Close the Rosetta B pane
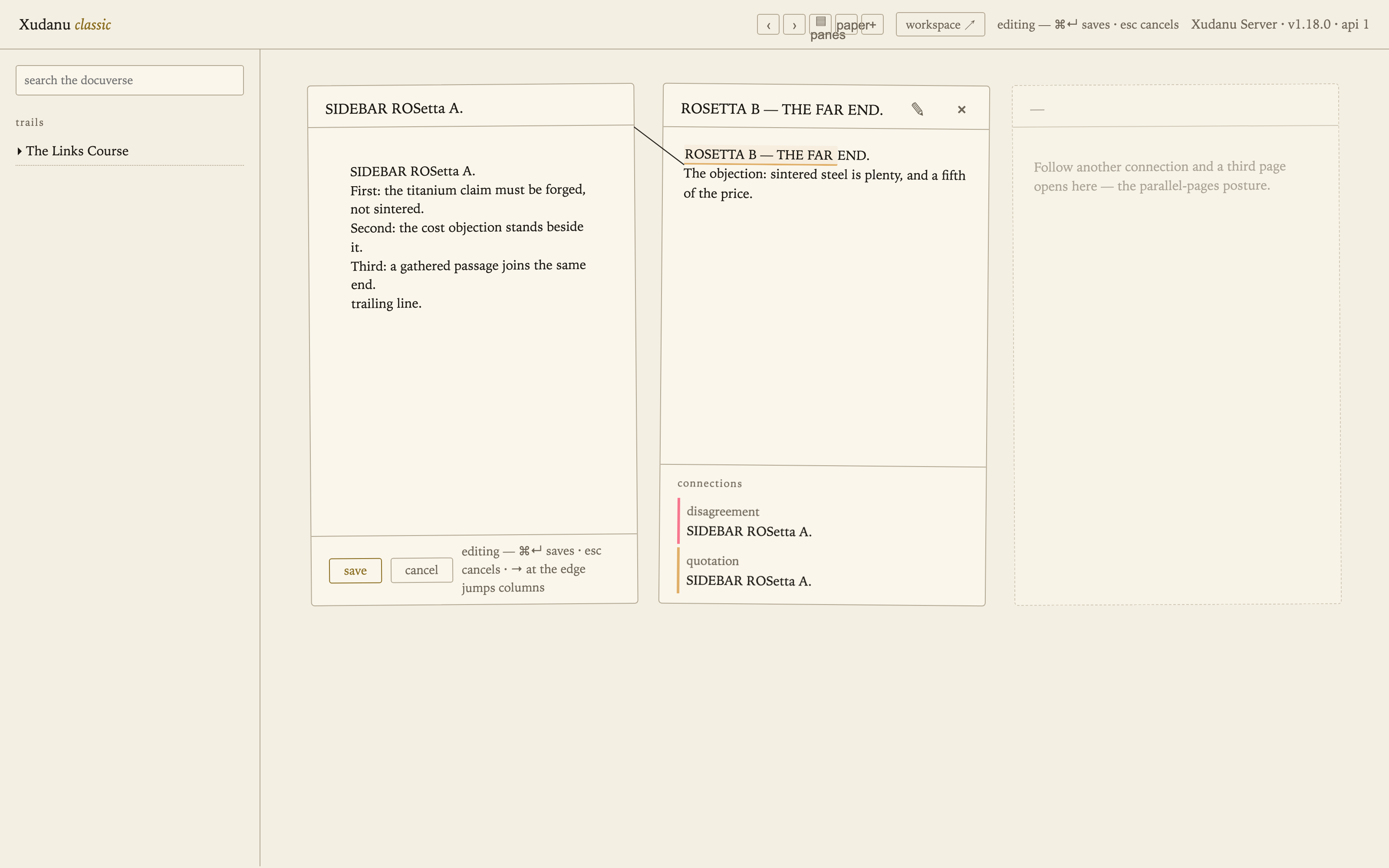Image resolution: width=1389 pixels, height=868 pixels. (961, 110)
